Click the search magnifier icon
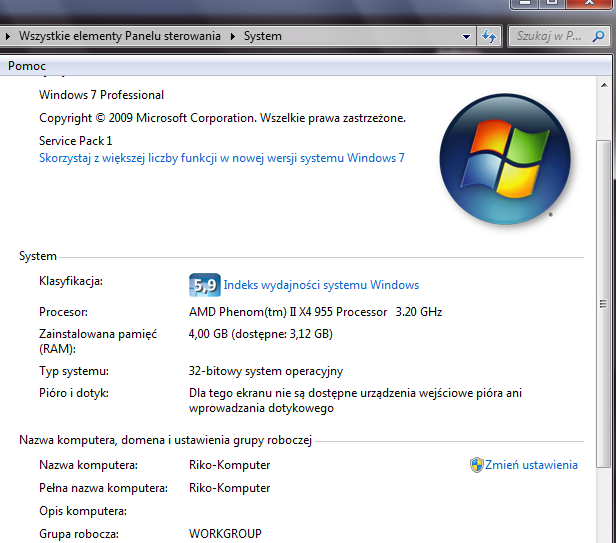 tap(598, 36)
